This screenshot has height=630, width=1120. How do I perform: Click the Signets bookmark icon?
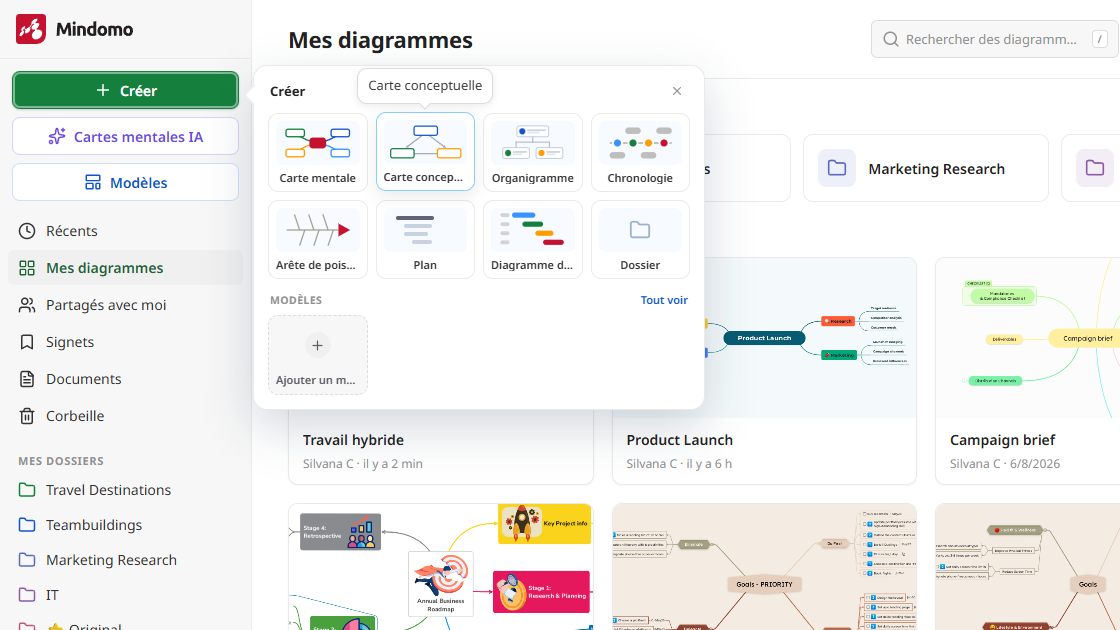(x=27, y=342)
